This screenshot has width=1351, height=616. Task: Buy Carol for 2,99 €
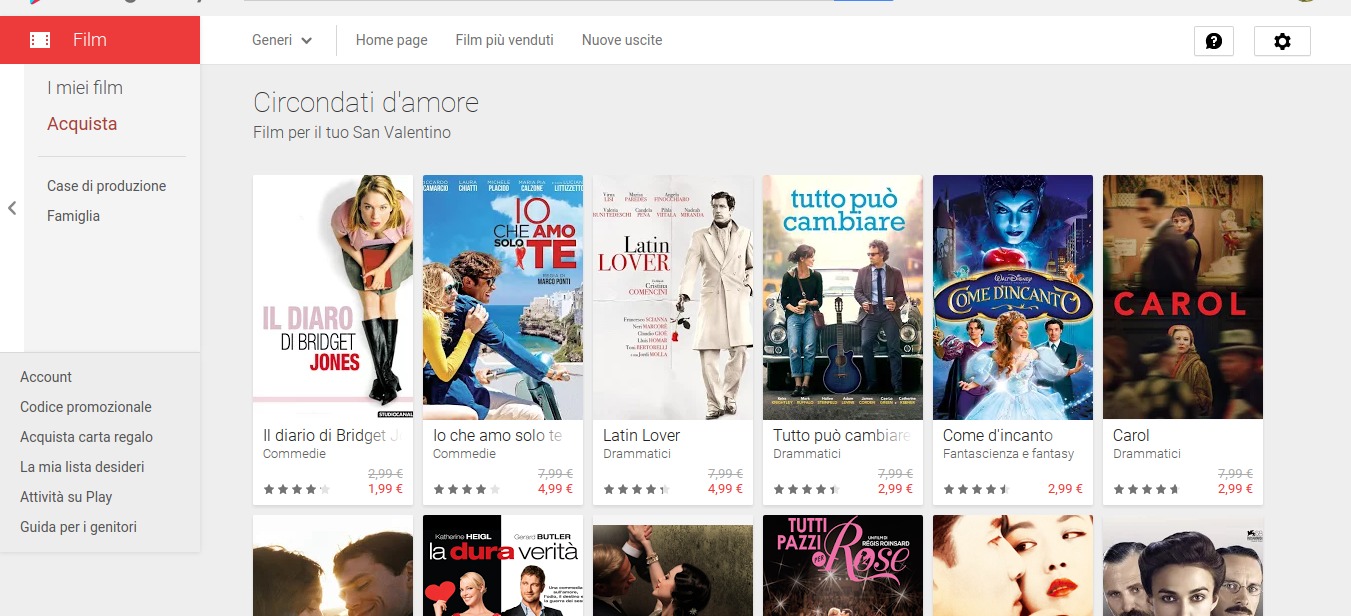pos(1235,489)
